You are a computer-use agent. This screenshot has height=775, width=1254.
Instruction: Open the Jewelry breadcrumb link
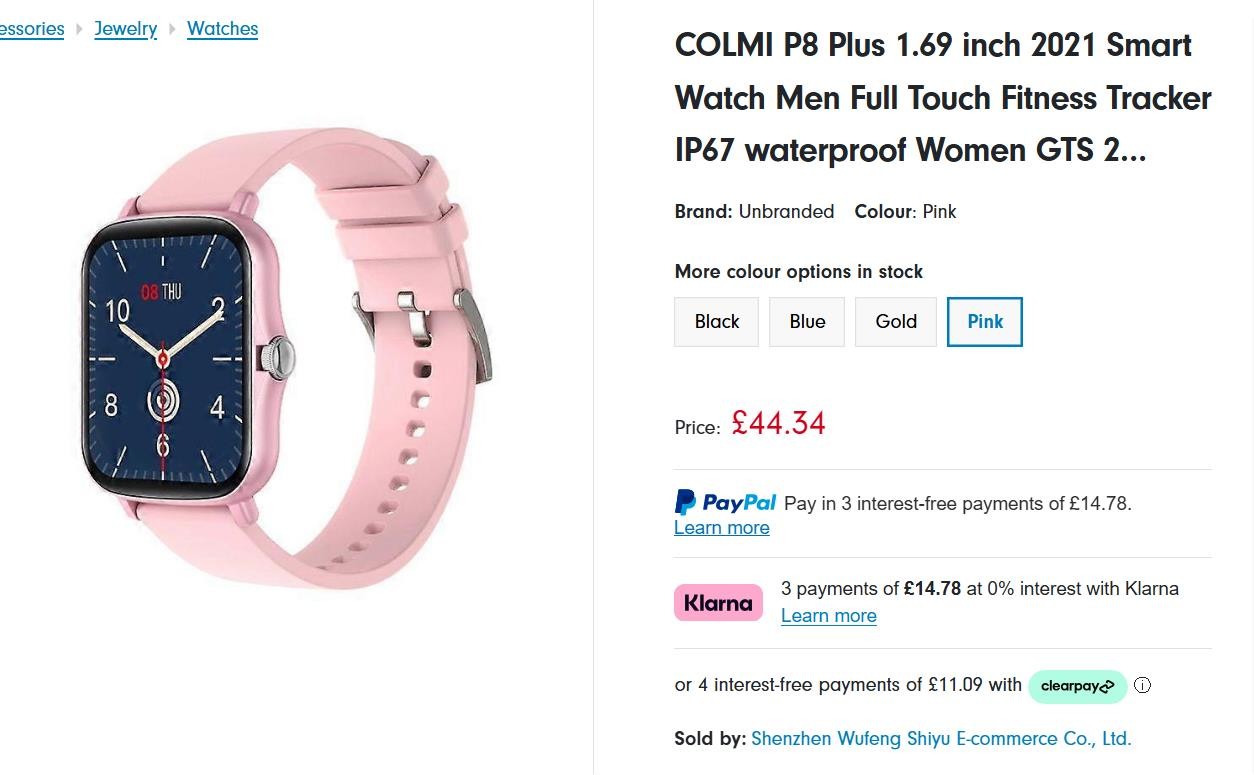(125, 29)
